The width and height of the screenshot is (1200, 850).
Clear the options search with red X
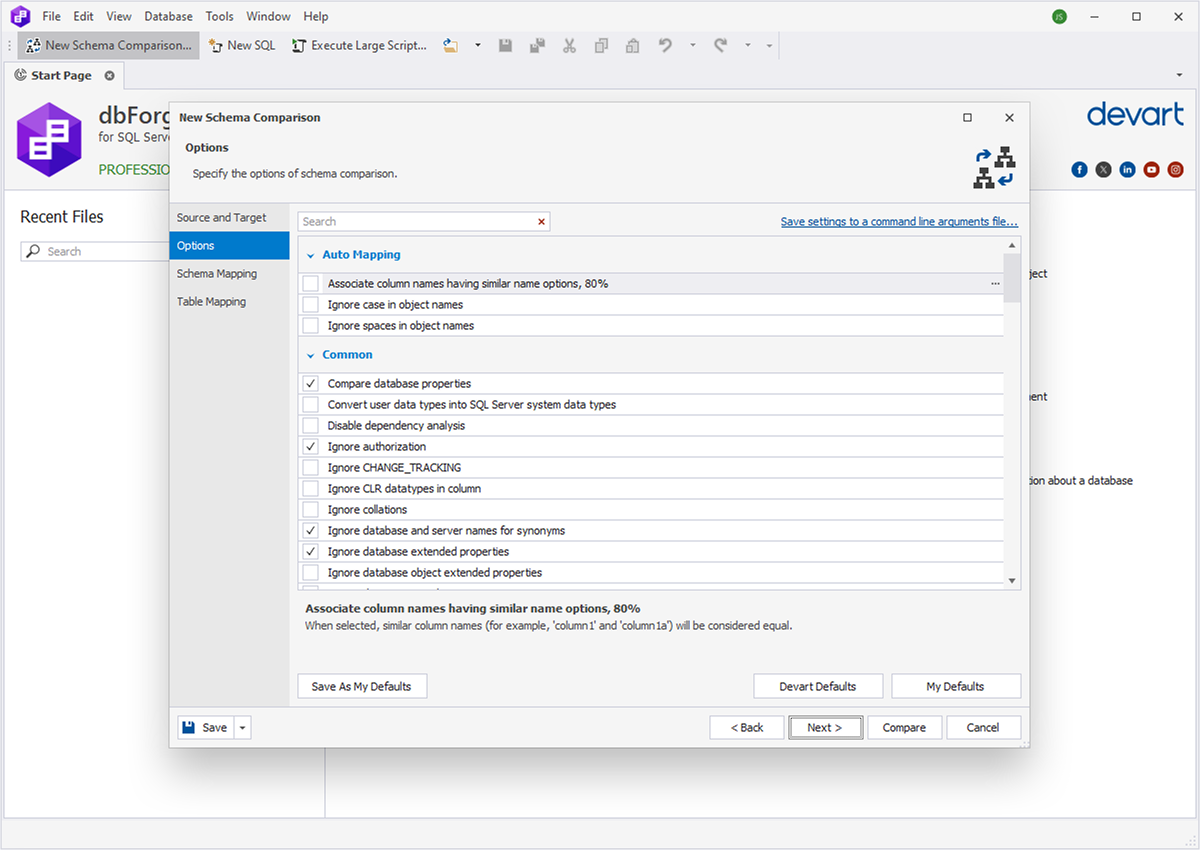(542, 221)
